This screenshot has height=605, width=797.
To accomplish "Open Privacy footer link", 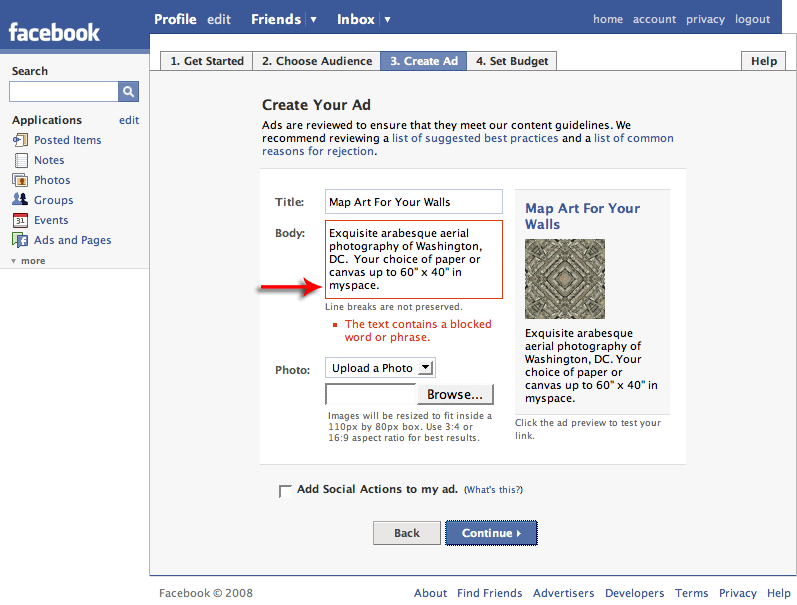I will pos(738,593).
